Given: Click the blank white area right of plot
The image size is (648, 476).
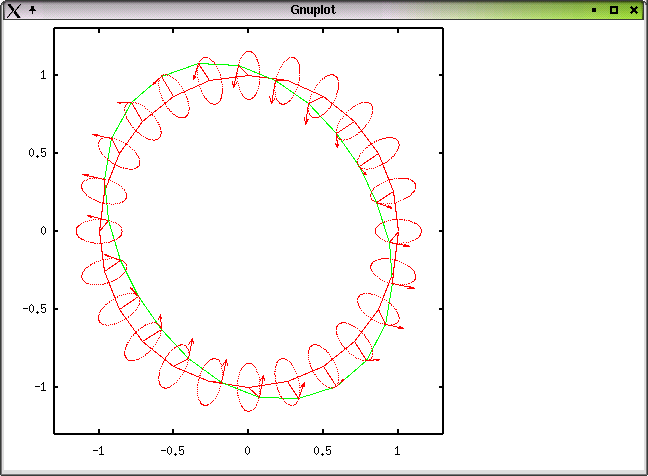Looking at the screenshot, I should (545, 240).
